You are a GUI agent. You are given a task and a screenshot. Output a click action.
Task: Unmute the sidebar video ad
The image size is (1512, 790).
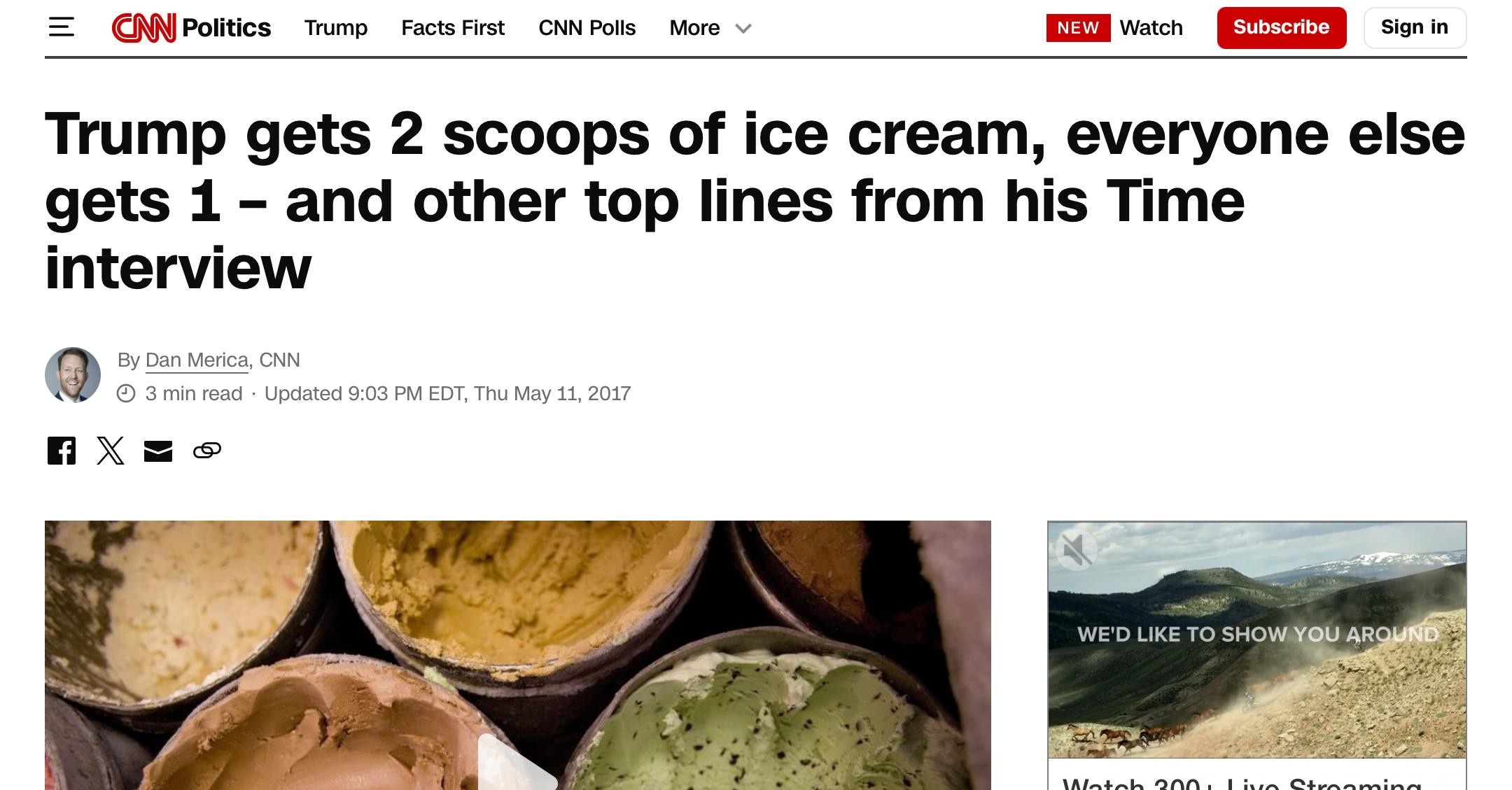coord(1076,549)
